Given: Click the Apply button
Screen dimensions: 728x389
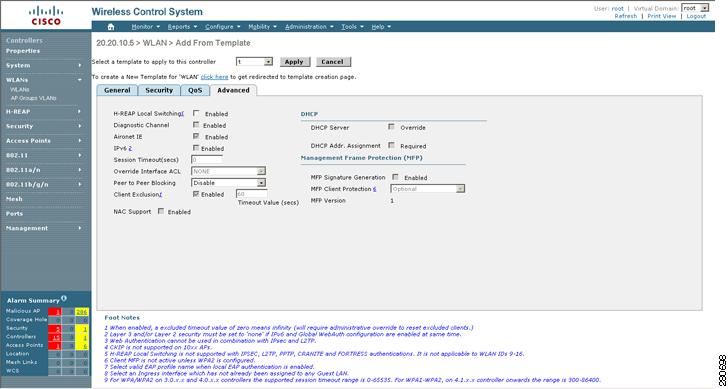Looking at the screenshot, I should tap(294, 62).
